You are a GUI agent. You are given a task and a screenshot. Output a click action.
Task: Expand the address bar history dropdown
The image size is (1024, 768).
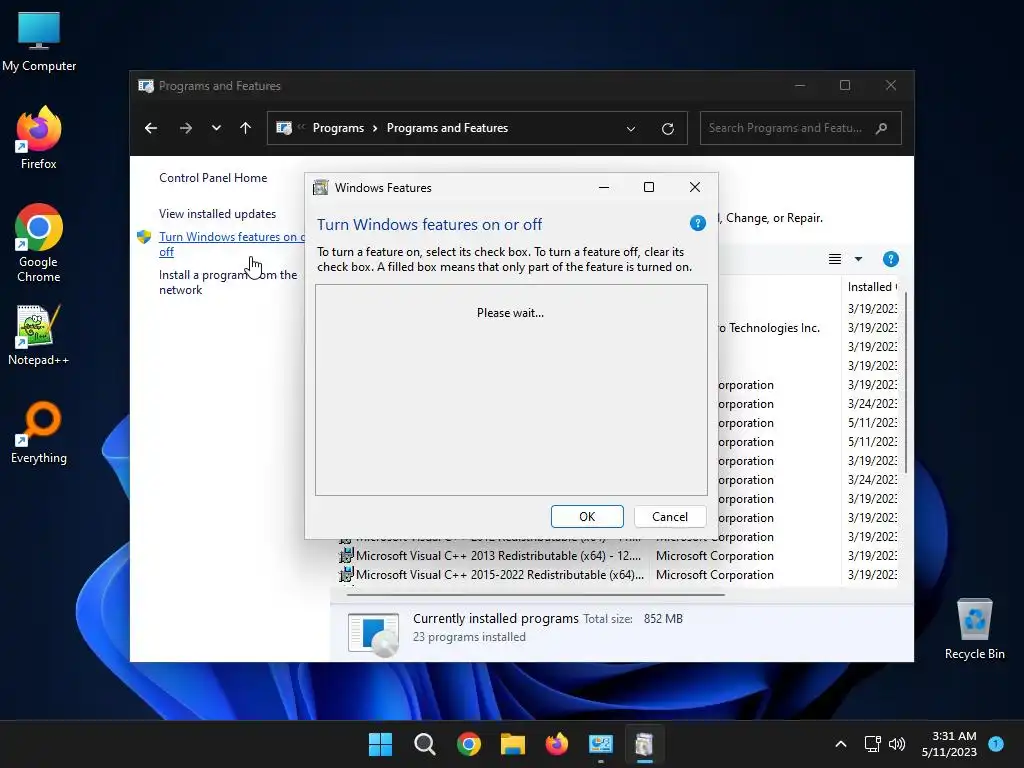631,129
